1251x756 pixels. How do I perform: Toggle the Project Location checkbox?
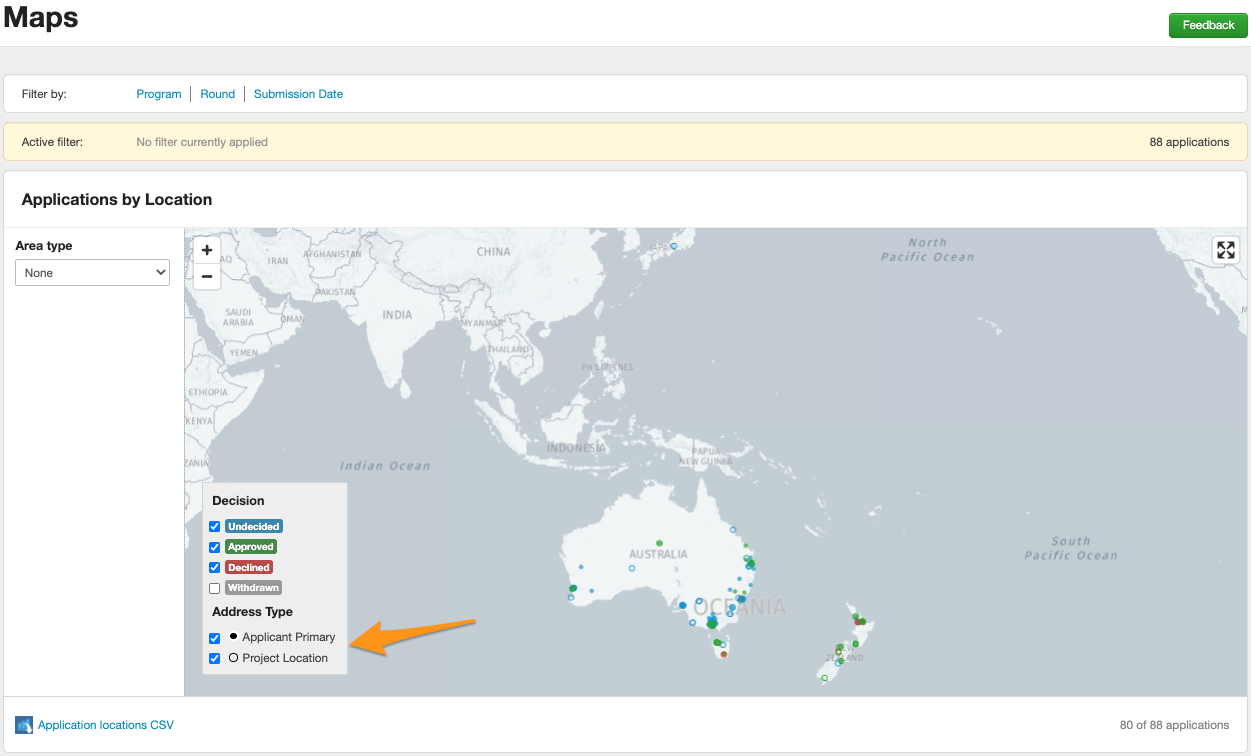click(x=215, y=659)
